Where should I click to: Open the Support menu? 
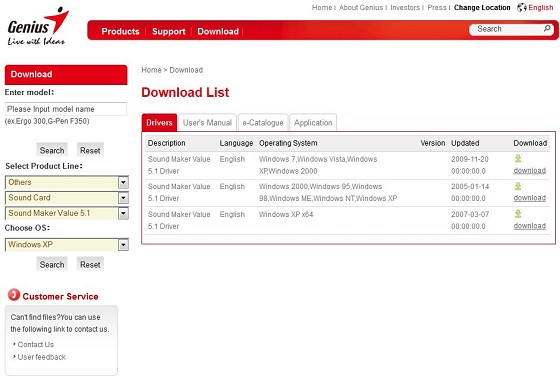(169, 31)
